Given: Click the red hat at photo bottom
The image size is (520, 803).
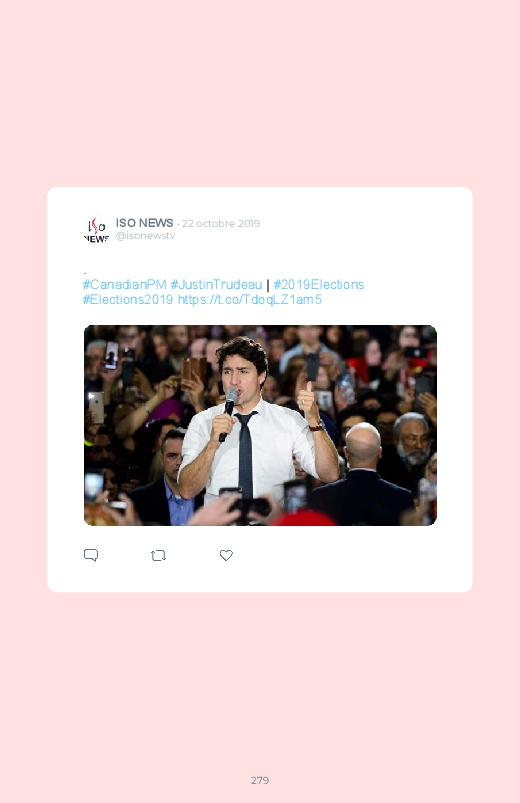Looking at the screenshot, I should pyautogui.click(x=303, y=518).
